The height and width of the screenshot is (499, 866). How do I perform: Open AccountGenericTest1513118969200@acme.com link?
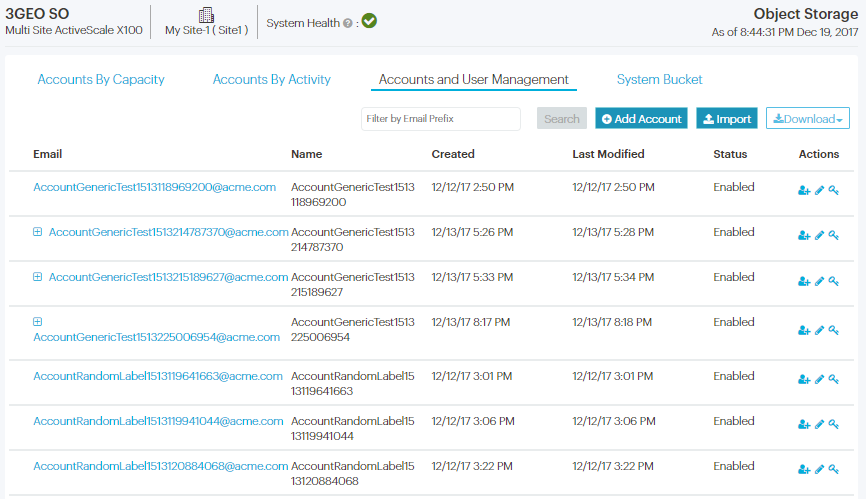pos(155,187)
